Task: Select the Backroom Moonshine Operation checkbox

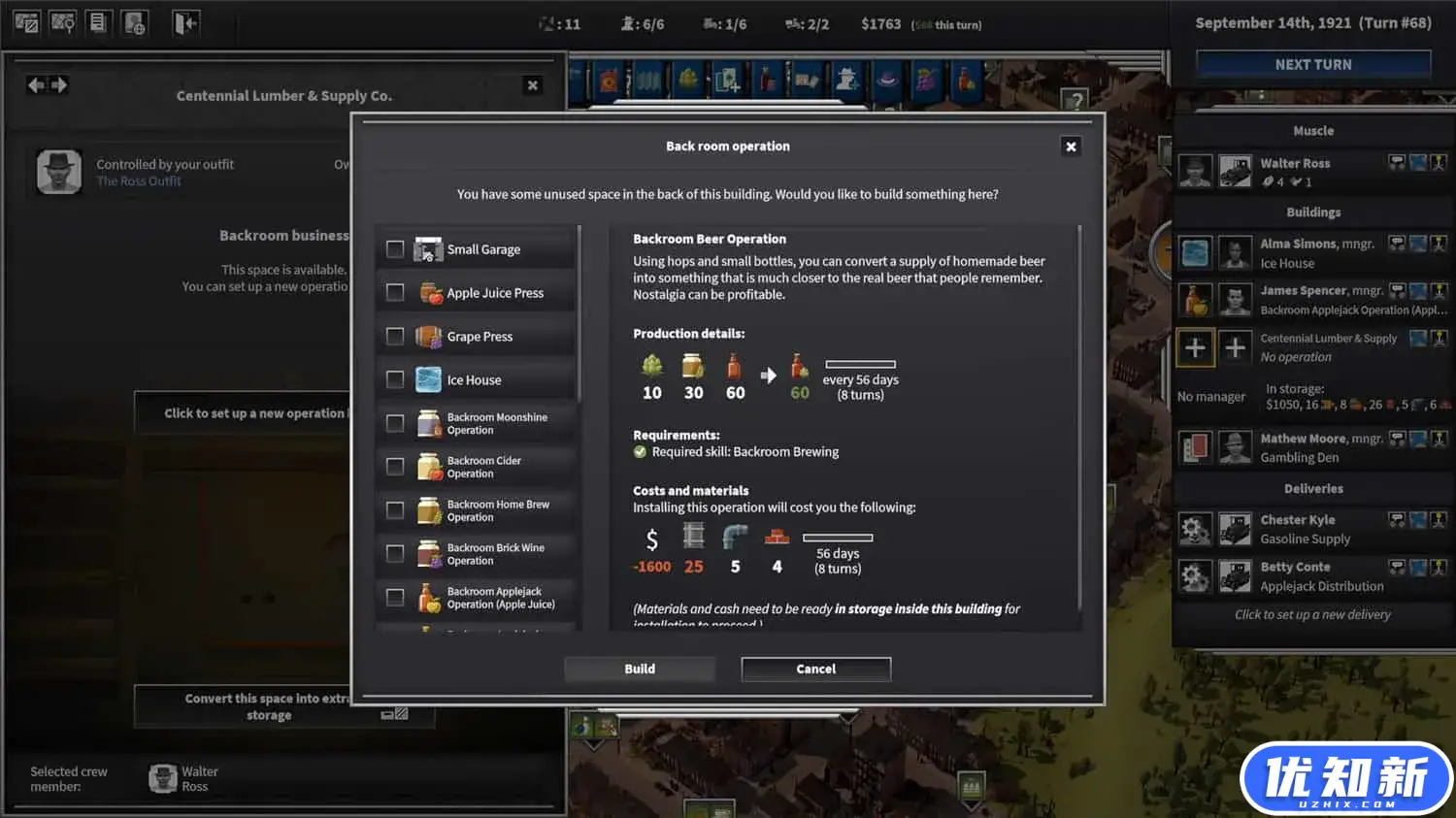Action: 395,423
